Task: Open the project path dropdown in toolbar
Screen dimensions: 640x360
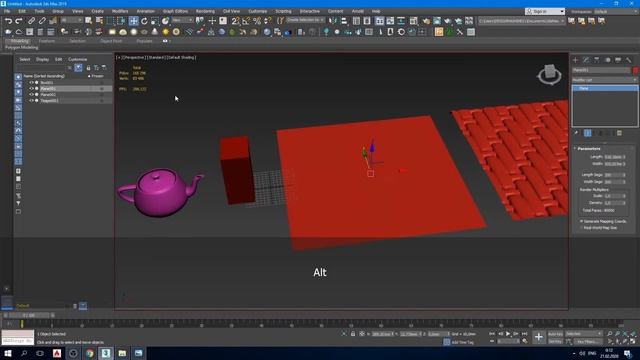Action: (522, 21)
